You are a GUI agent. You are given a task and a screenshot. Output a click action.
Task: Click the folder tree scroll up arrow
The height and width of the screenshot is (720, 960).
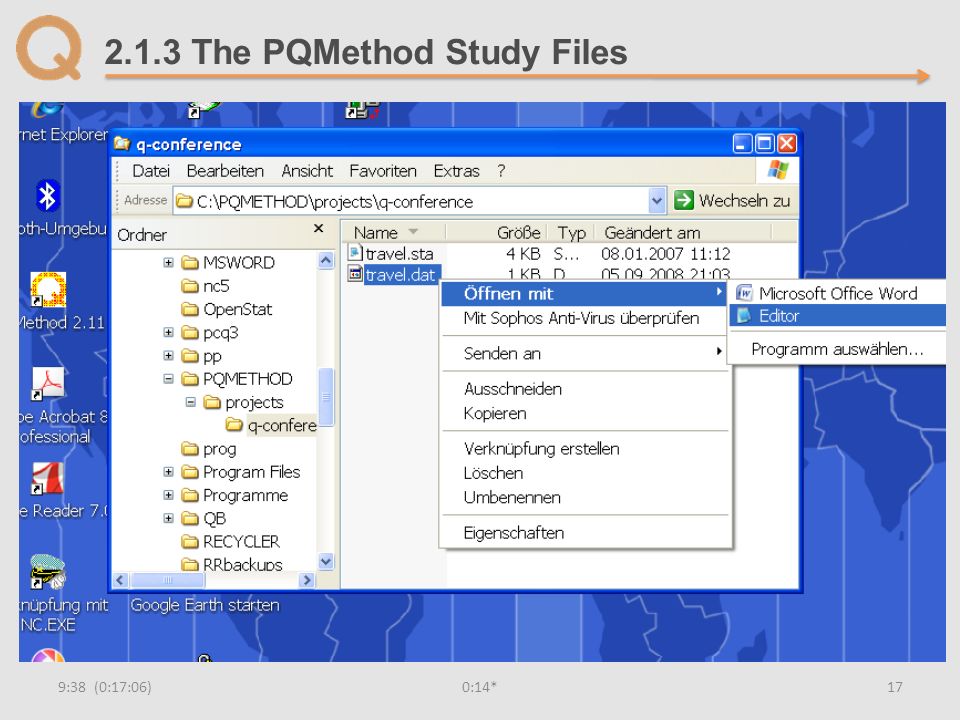coord(326,261)
